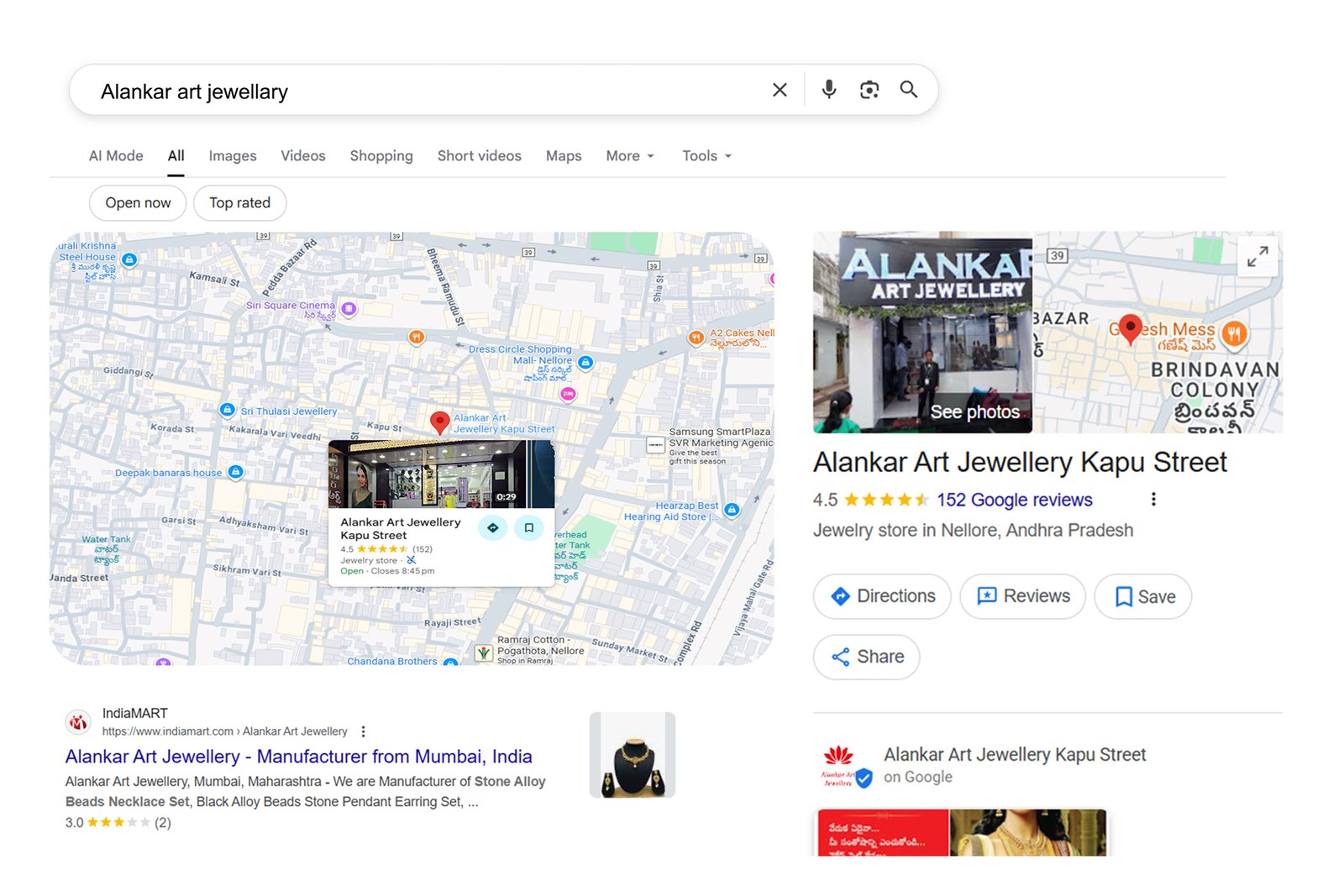Click the search magnifier icon
This screenshot has height=896, width=1344.
click(x=909, y=89)
